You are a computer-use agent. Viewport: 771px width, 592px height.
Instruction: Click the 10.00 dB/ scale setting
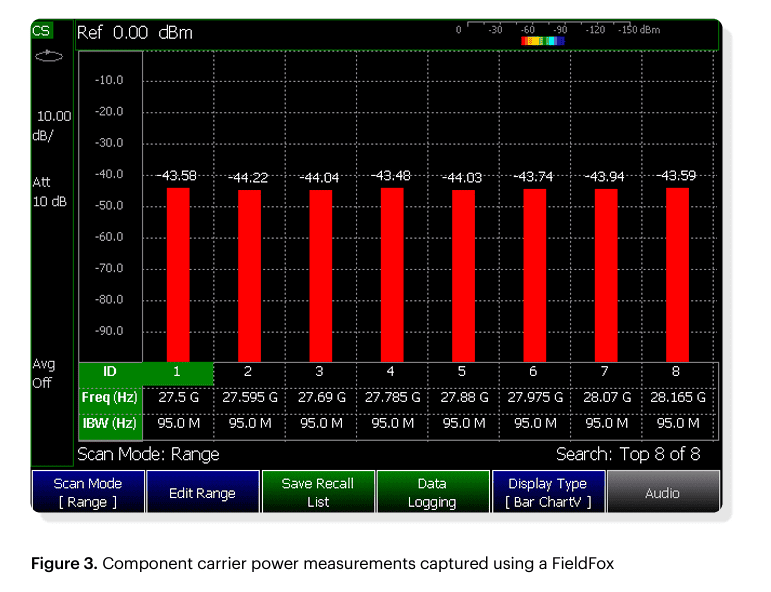point(52,126)
